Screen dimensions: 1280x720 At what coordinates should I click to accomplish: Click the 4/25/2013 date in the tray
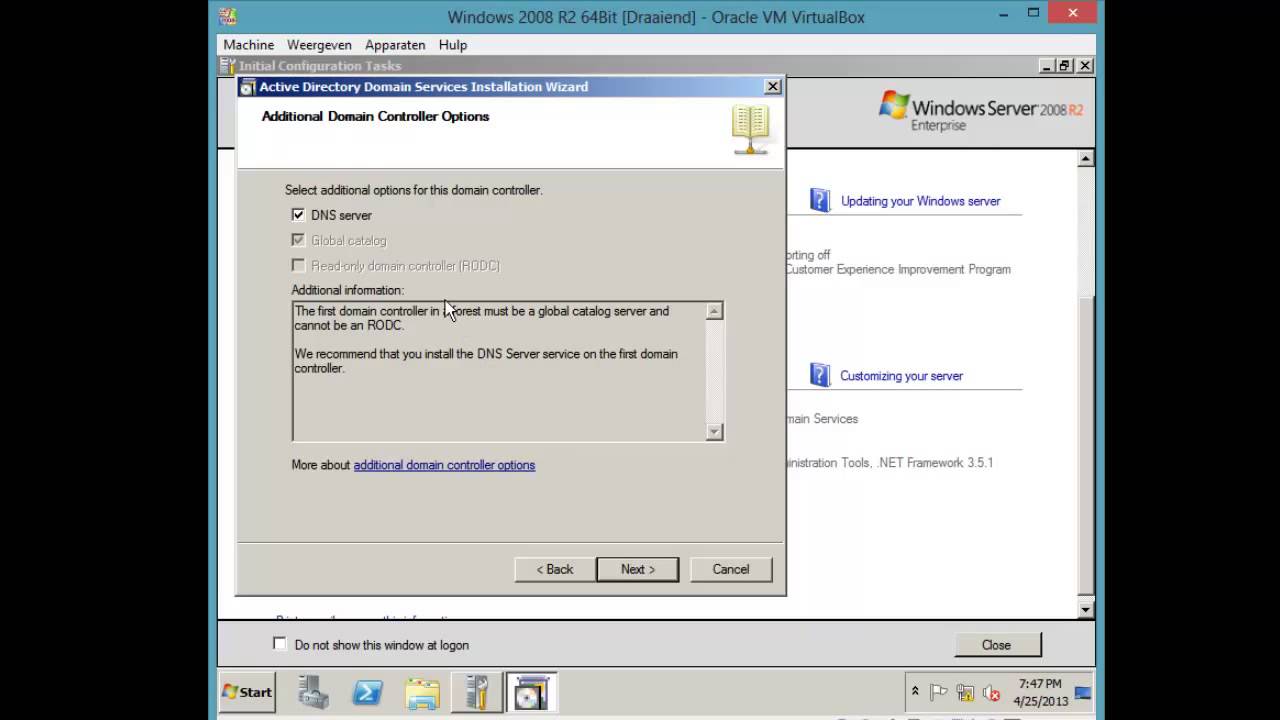(x=1040, y=701)
